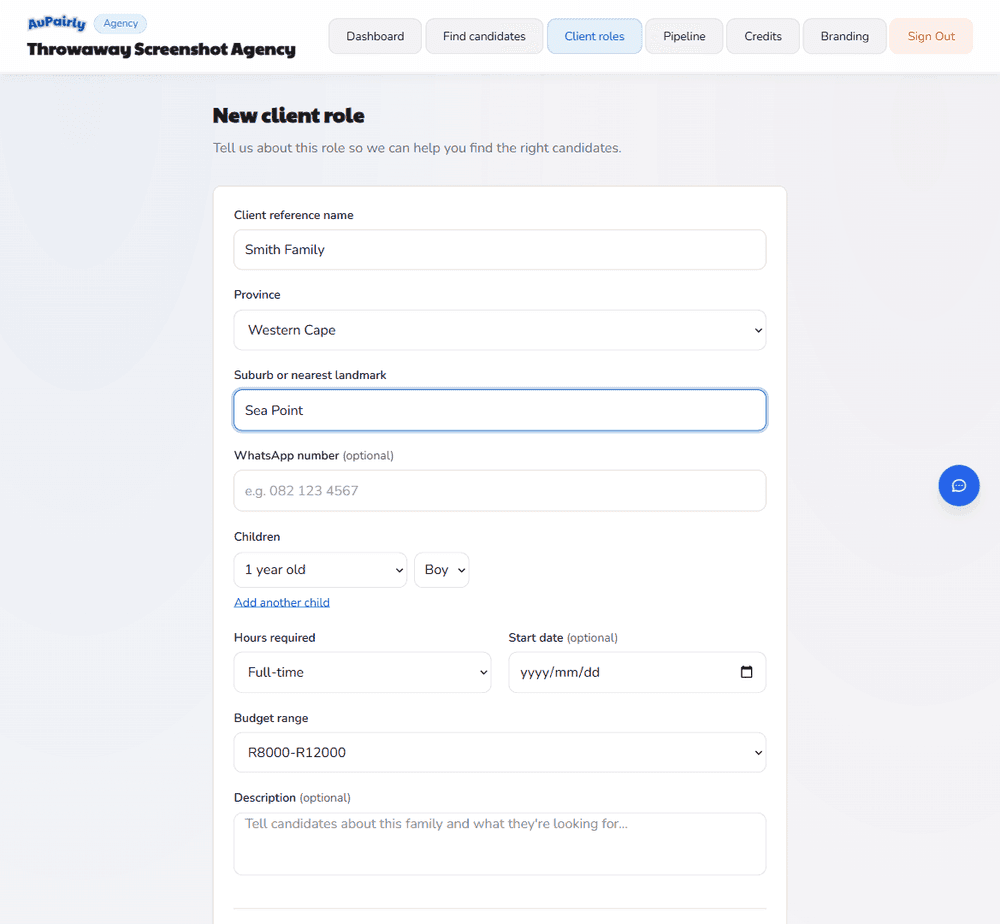Click the Start date input field
Screen dimensions: 1000x924
click(637, 672)
